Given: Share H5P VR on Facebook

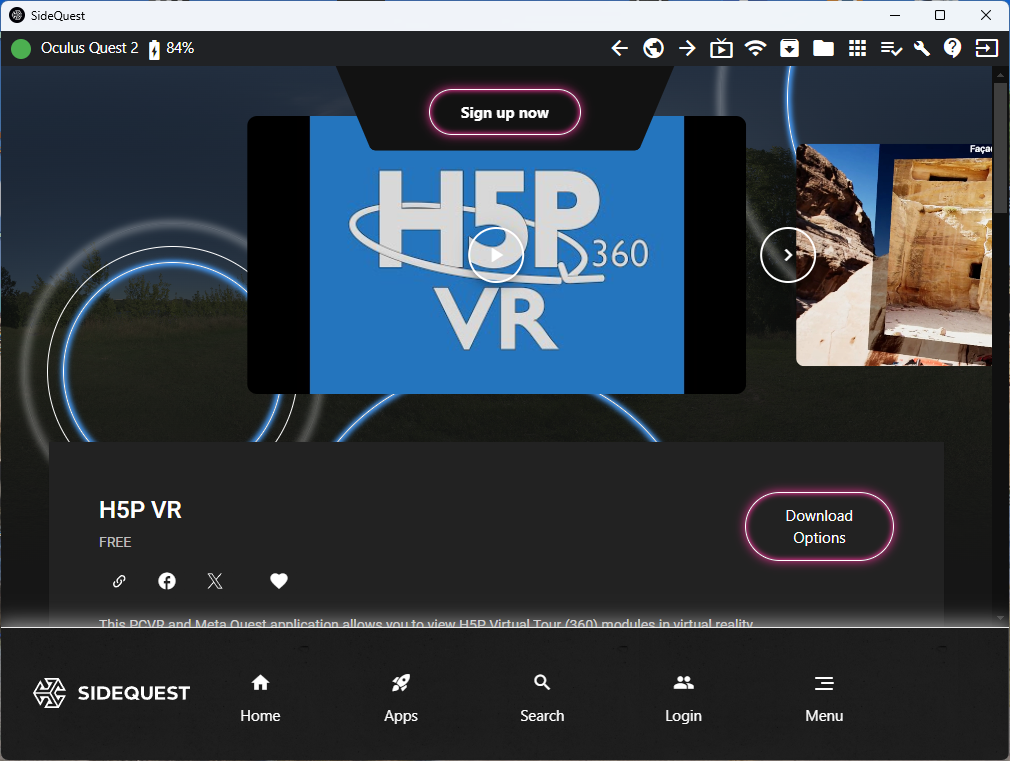Looking at the screenshot, I should (x=167, y=581).
